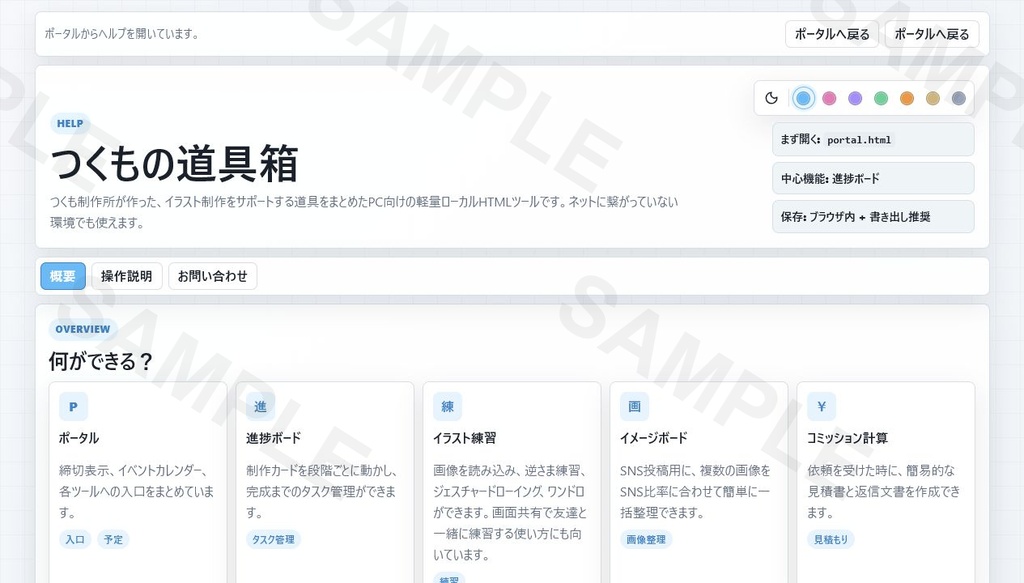Click the イラスト練習 card title

point(464,438)
